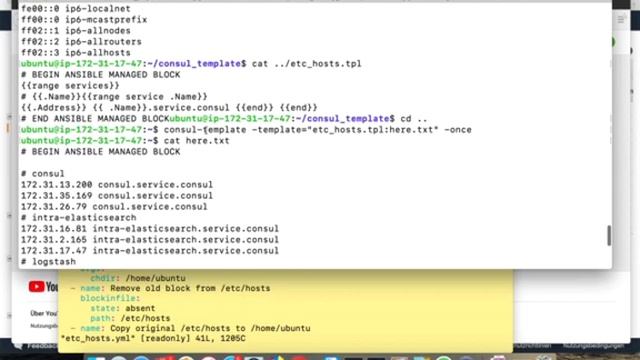
Task: Click 'blockinfile:' in the yellow editor
Action: (110, 298)
